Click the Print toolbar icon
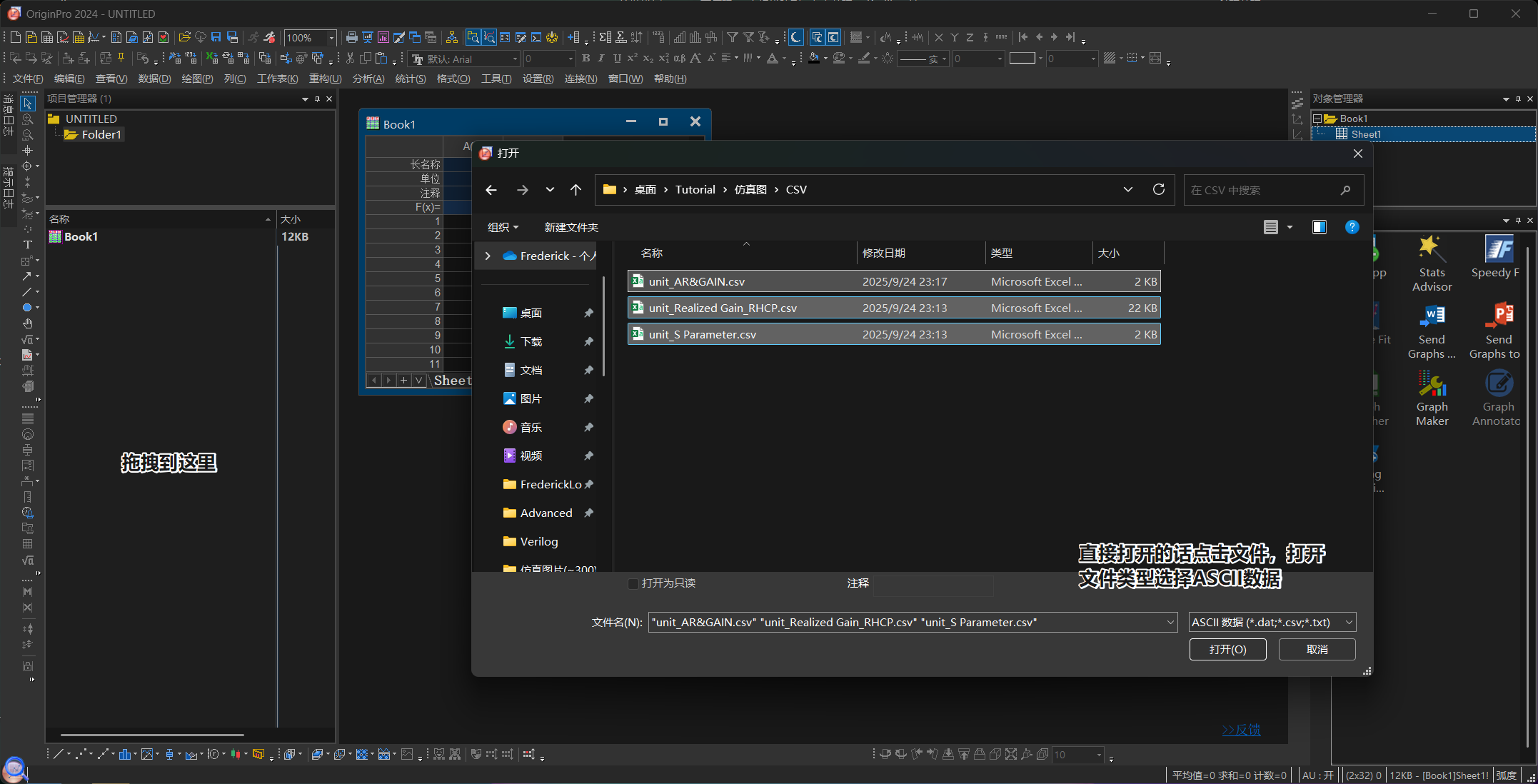Screen dimensions: 1538x784 point(351,37)
